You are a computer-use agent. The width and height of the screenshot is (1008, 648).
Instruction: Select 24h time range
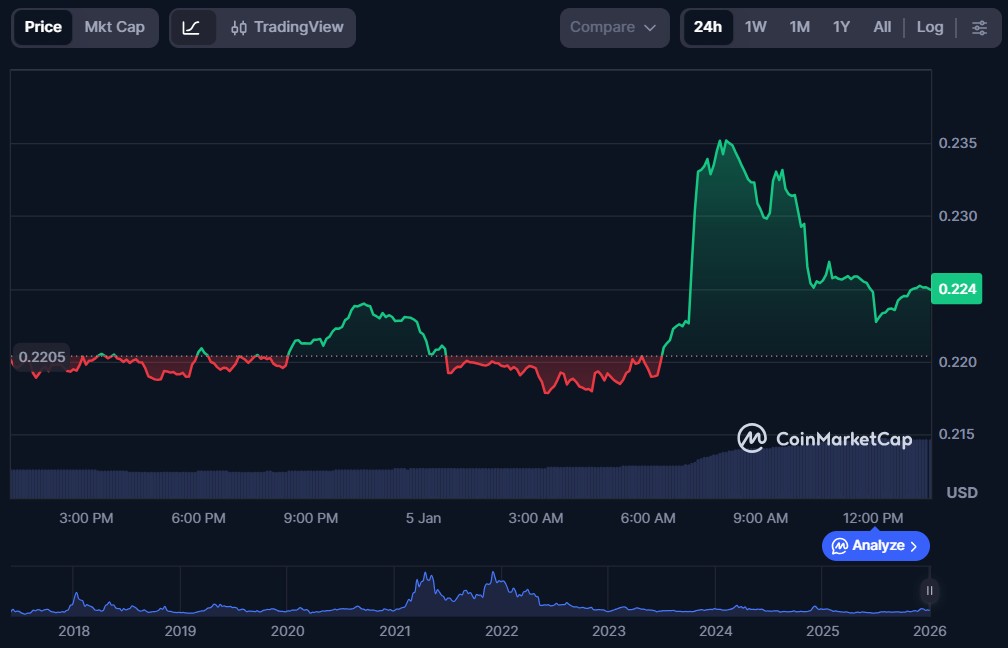(708, 27)
